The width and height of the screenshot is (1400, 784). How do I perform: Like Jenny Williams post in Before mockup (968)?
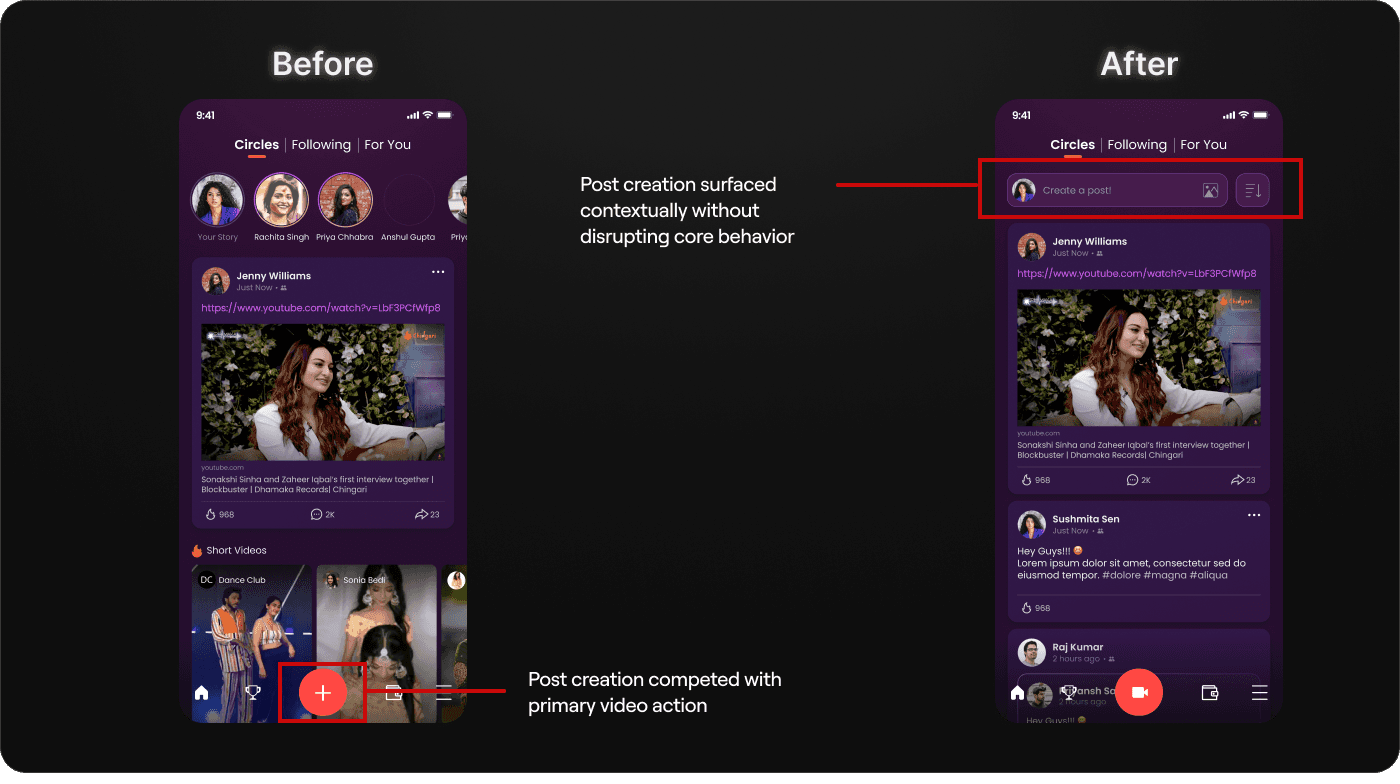[219, 514]
